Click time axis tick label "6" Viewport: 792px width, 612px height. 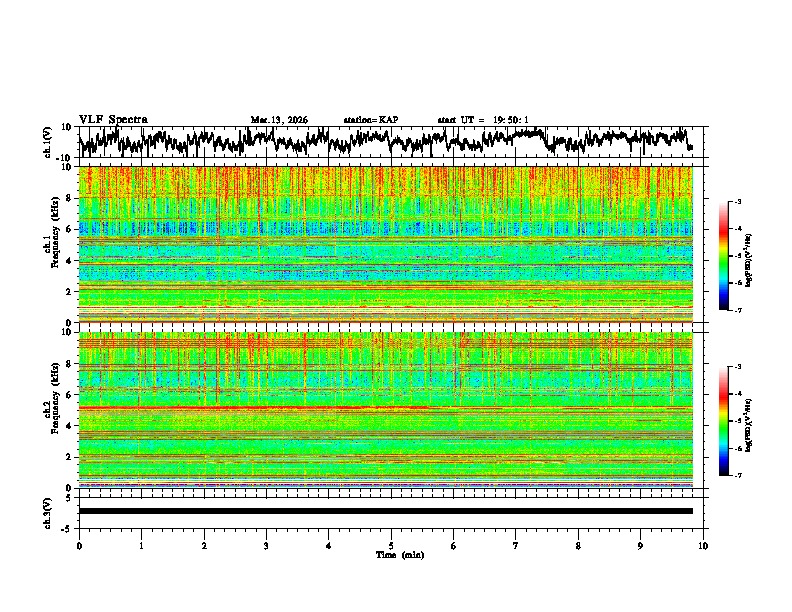click(454, 546)
